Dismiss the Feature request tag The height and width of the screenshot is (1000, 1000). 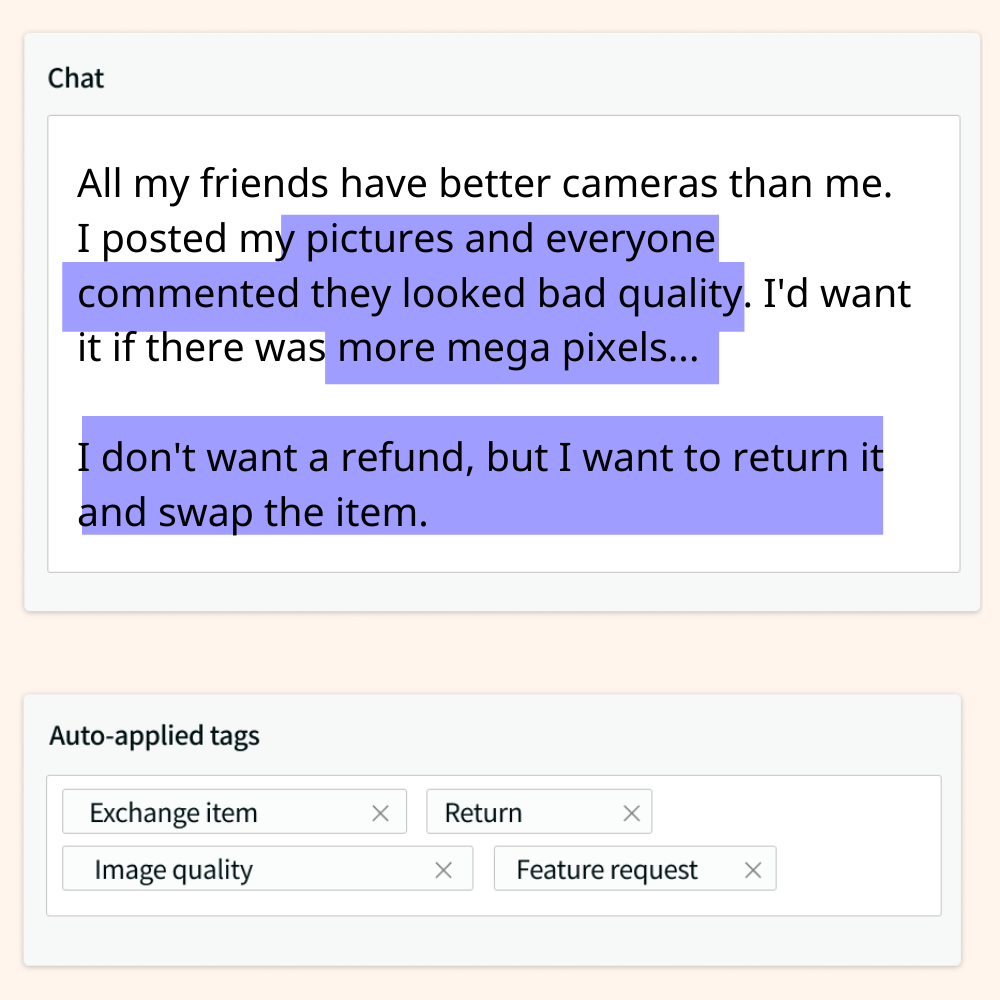(x=753, y=870)
